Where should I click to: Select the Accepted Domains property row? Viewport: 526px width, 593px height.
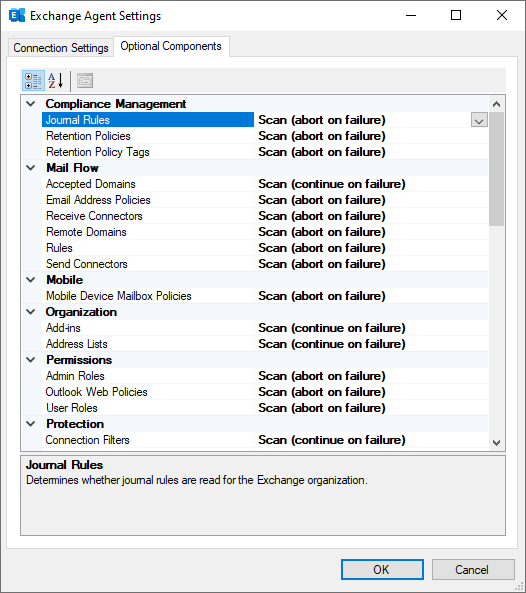click(x=265, y=184)
